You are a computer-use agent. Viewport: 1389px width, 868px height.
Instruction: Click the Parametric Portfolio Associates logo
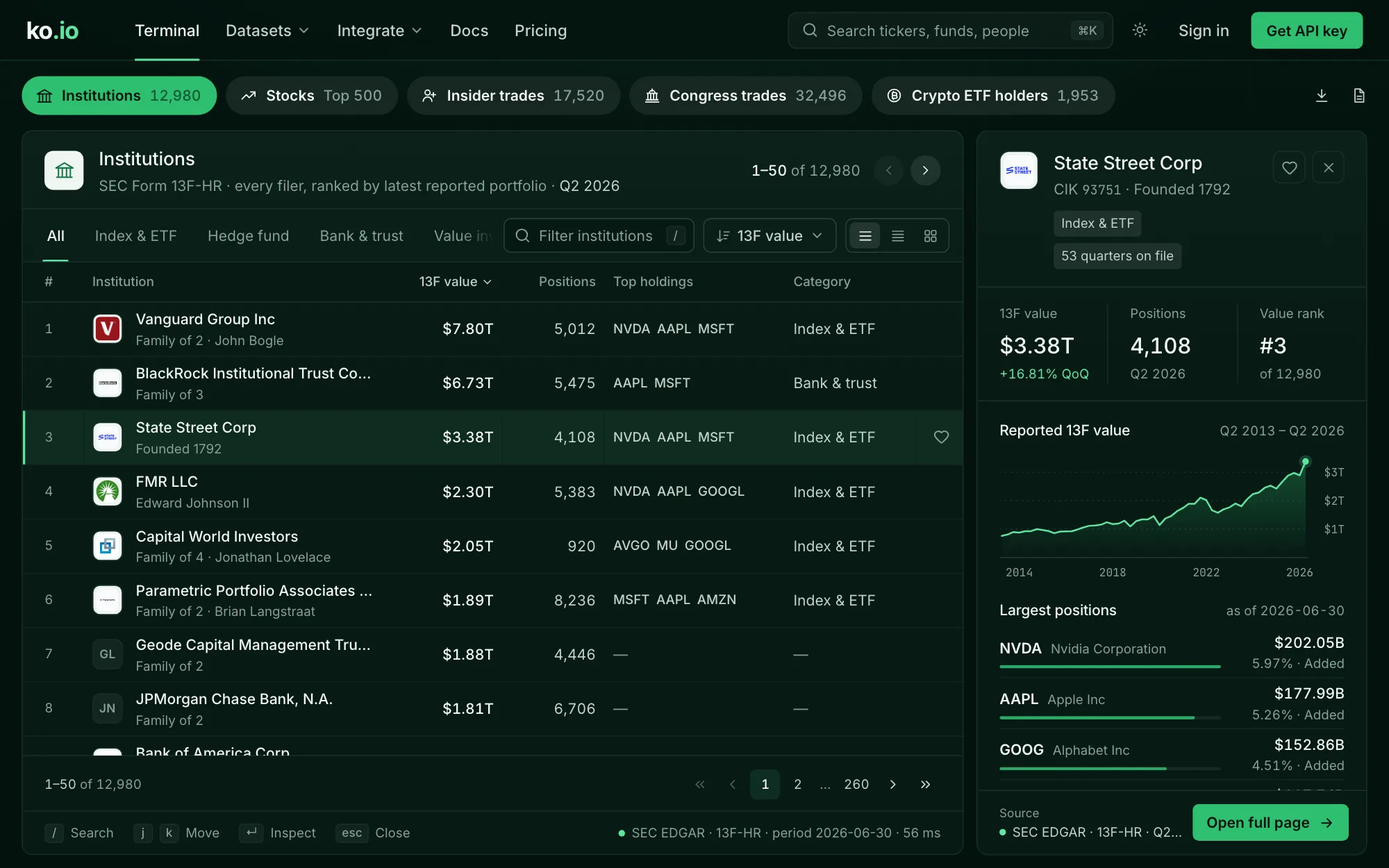tap(108, 600)
